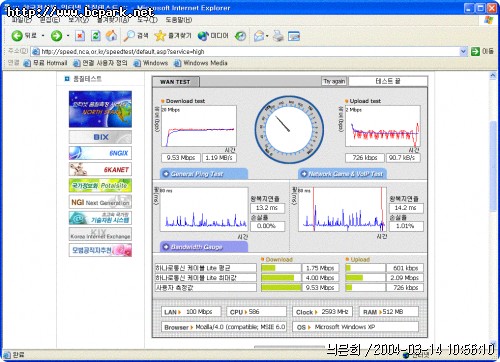Viewport: 500px width, 362px height.
Task: Click the Print toolbar icon
Action: tap(278, 36)
